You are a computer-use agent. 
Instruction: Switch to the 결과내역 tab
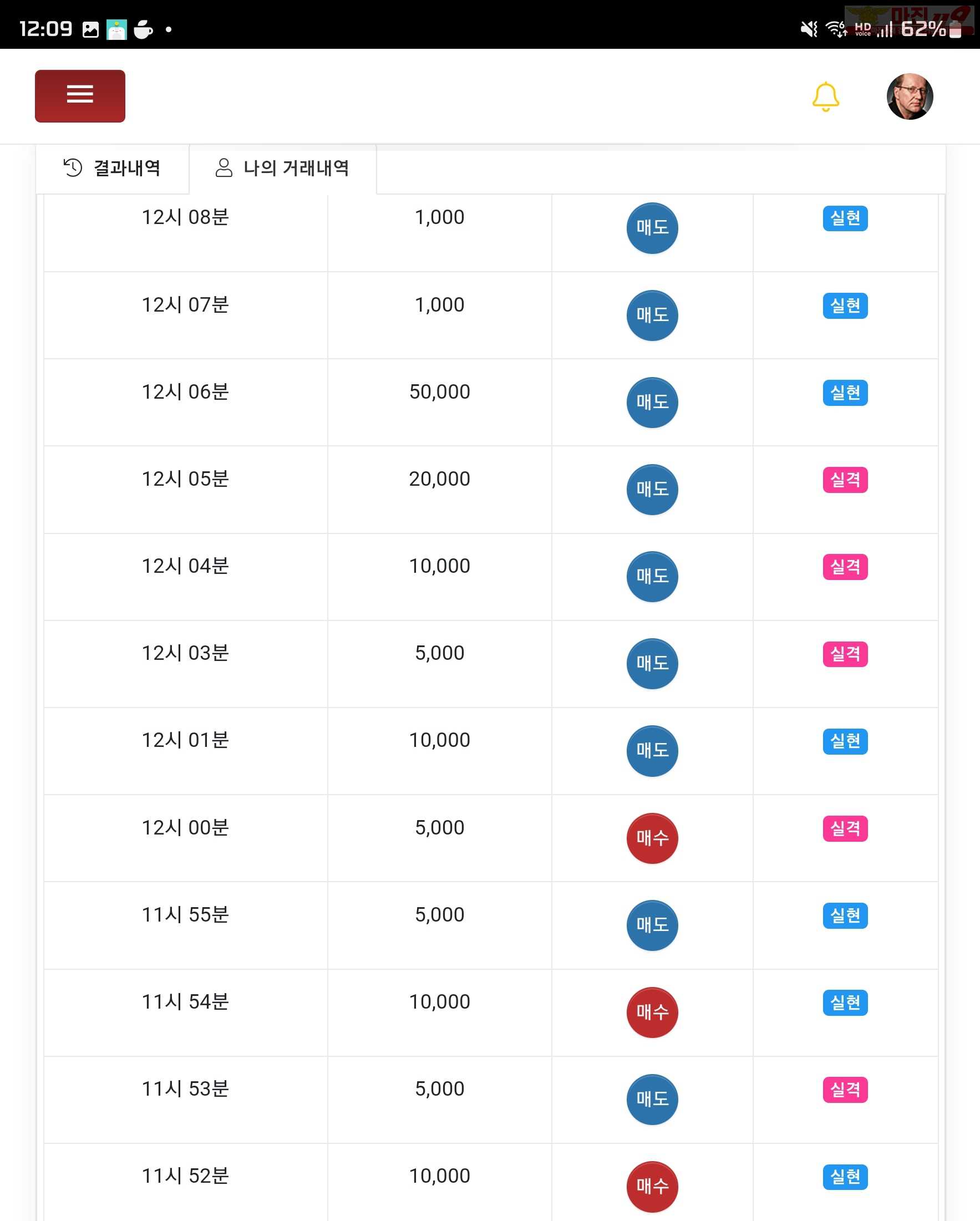112,168
